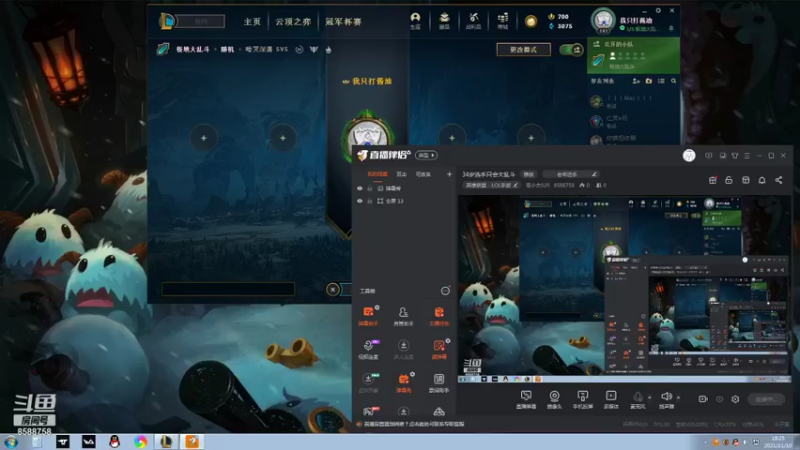Click the 修改 button beside stream title

click(529, 174)
